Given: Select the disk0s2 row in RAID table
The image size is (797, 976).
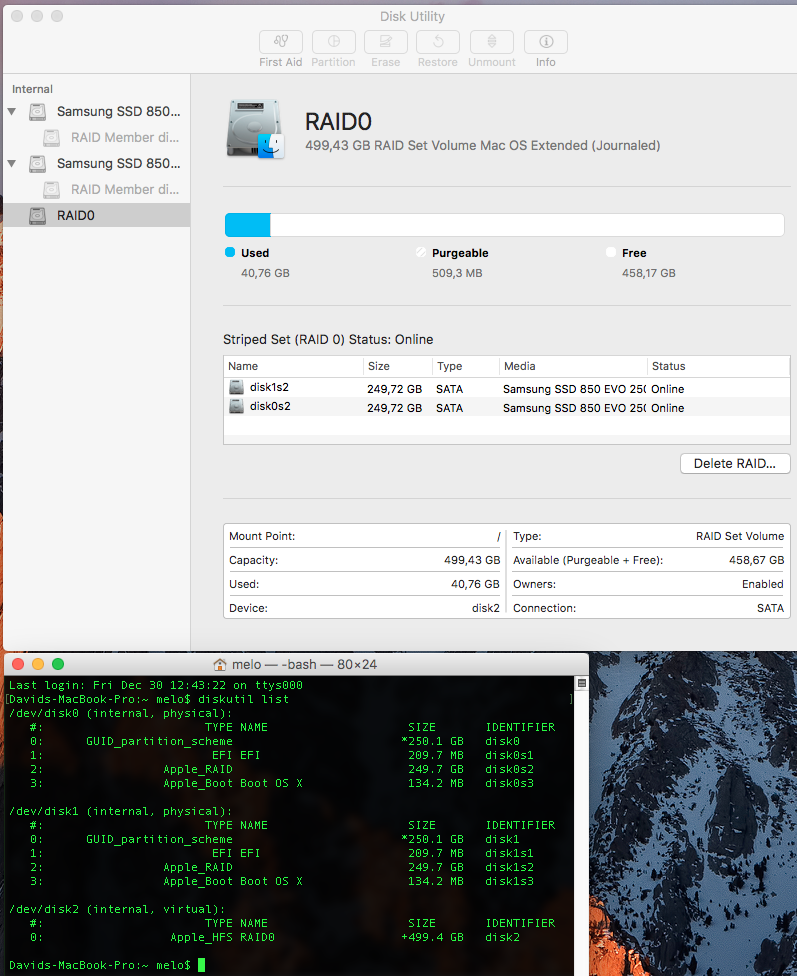Looking at the screenshot, I should point(506,407).
